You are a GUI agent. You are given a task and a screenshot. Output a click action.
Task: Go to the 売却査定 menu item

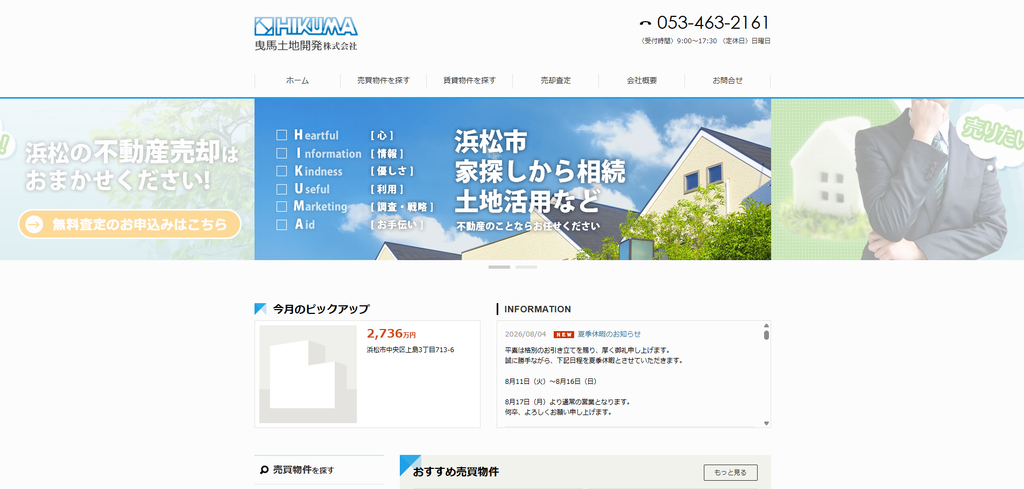click(555, 81)
